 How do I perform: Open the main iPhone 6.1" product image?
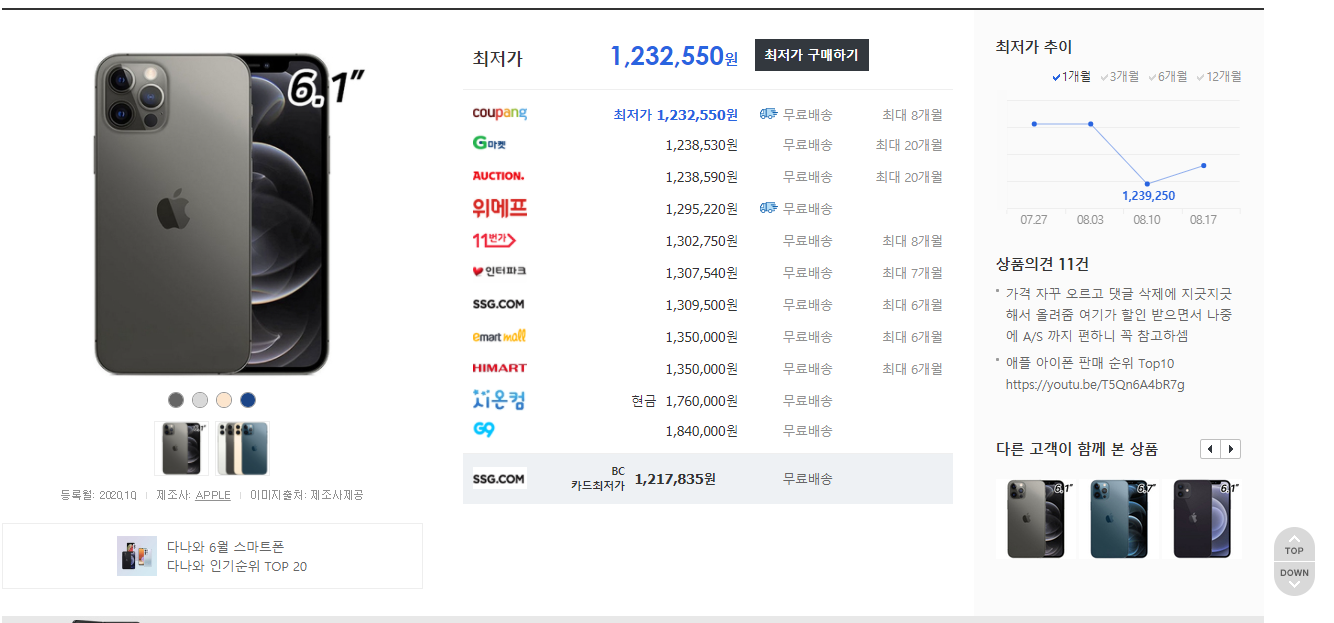[212, 215]
